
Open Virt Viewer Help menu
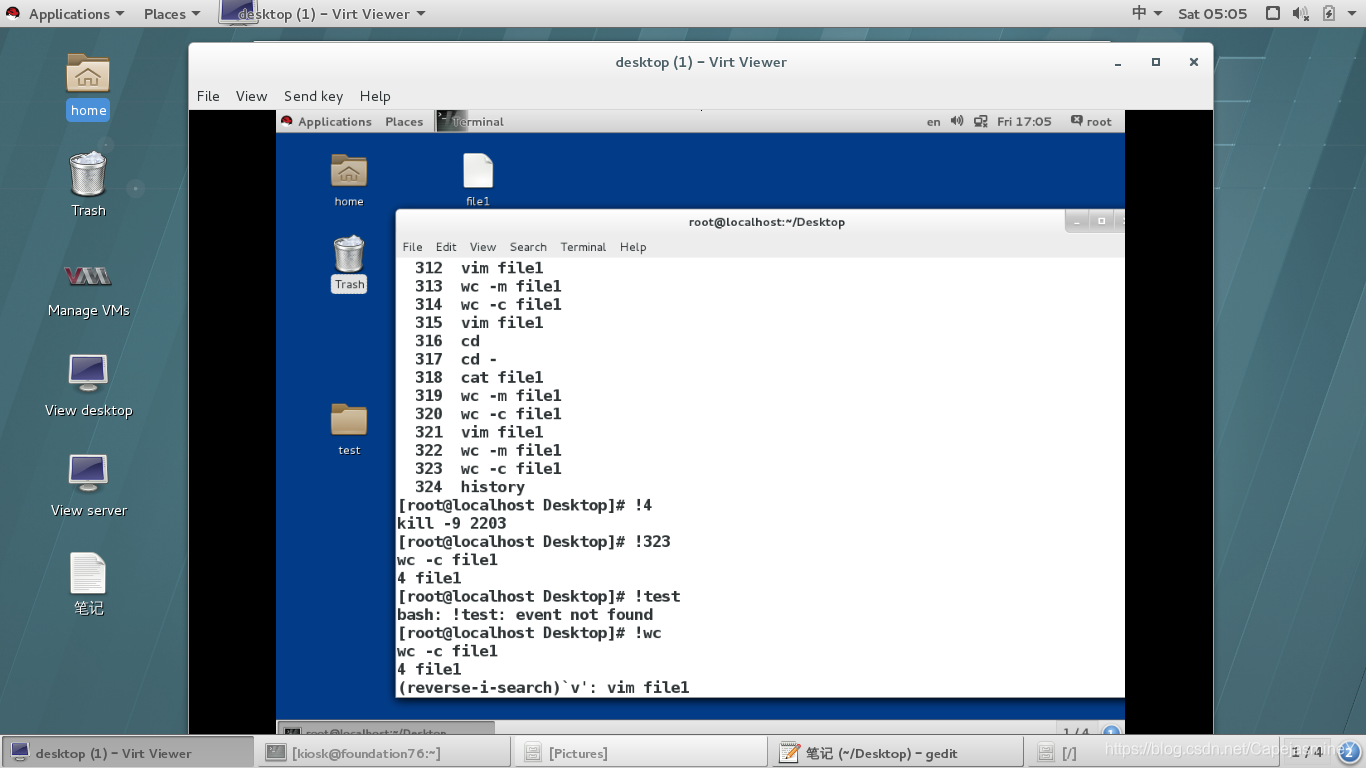tap(375, 96)
